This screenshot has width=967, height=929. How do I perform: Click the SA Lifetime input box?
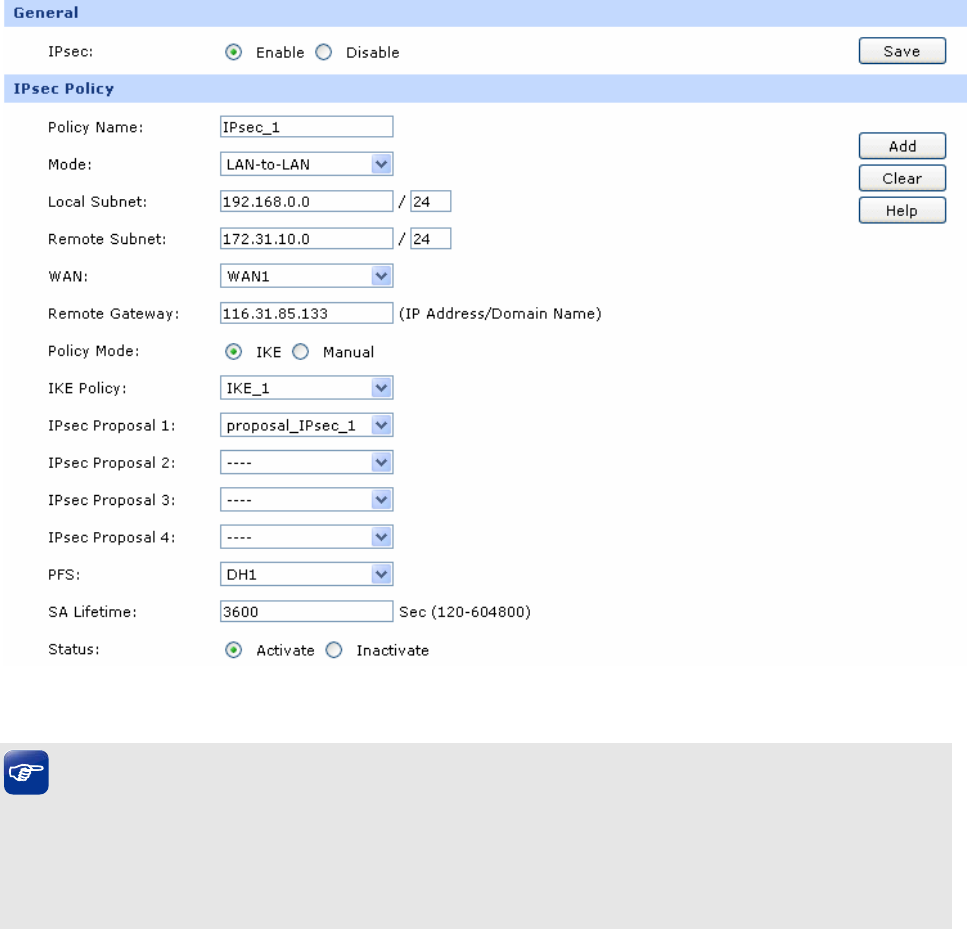click(x=306, y=612)
